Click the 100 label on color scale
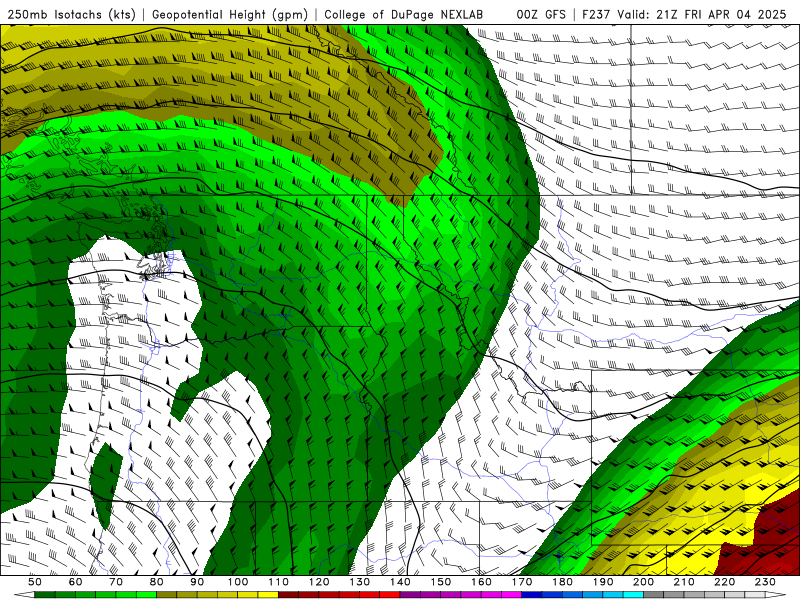This screenshot has width=800, height=600. point(238,582)
